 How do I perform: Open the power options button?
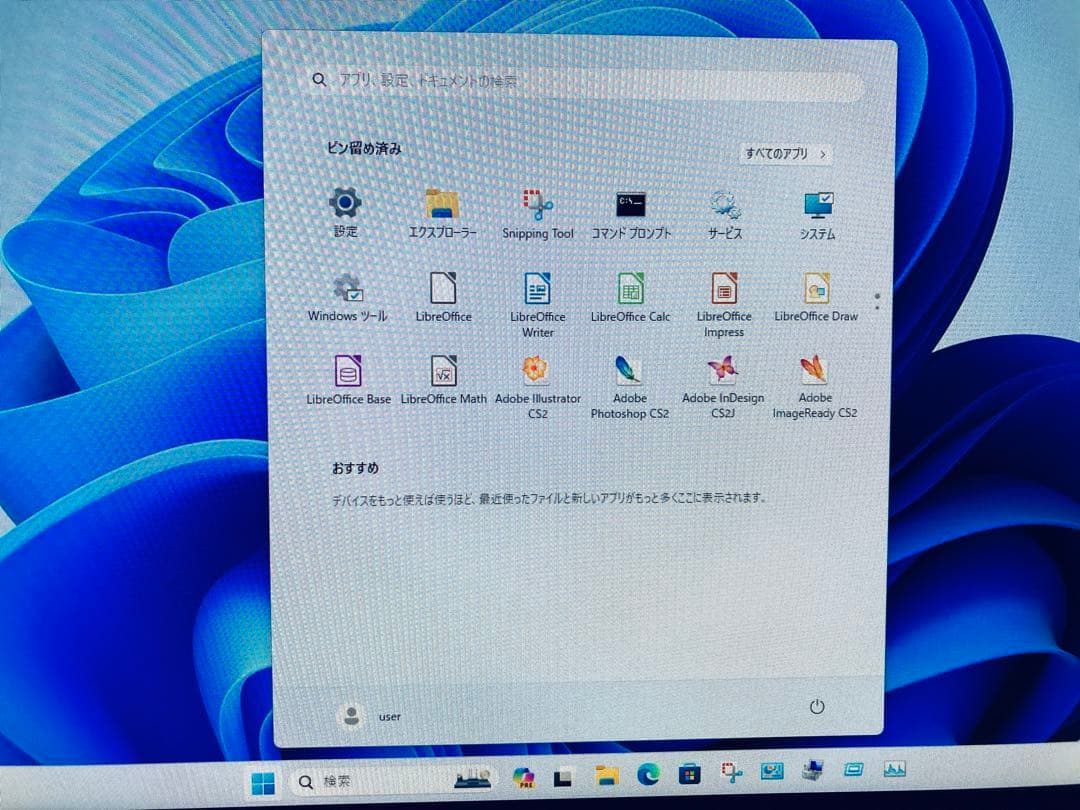pos(818,707)
